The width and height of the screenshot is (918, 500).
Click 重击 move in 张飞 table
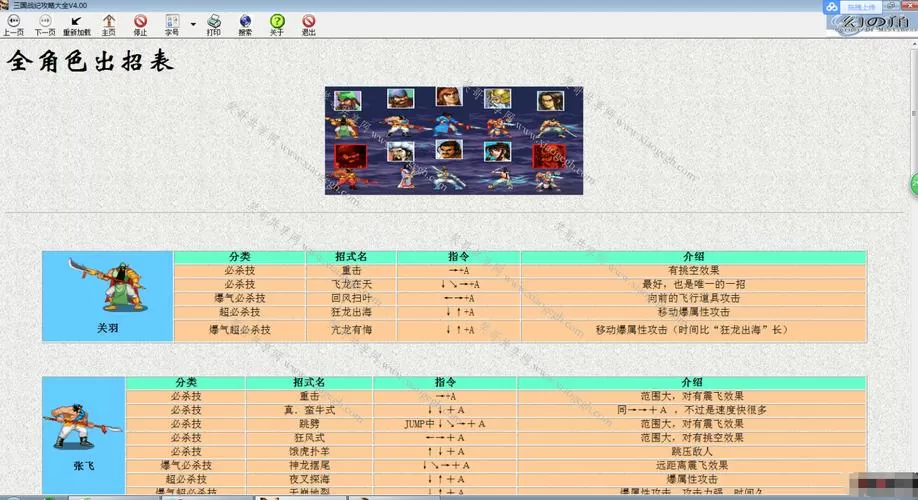coord(309,396)
